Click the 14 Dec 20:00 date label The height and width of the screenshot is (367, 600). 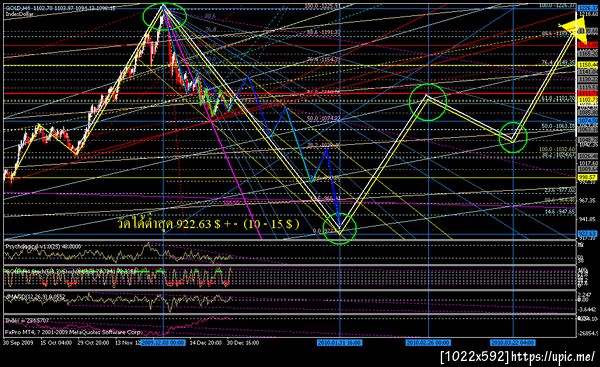click(x=205, y=343)
